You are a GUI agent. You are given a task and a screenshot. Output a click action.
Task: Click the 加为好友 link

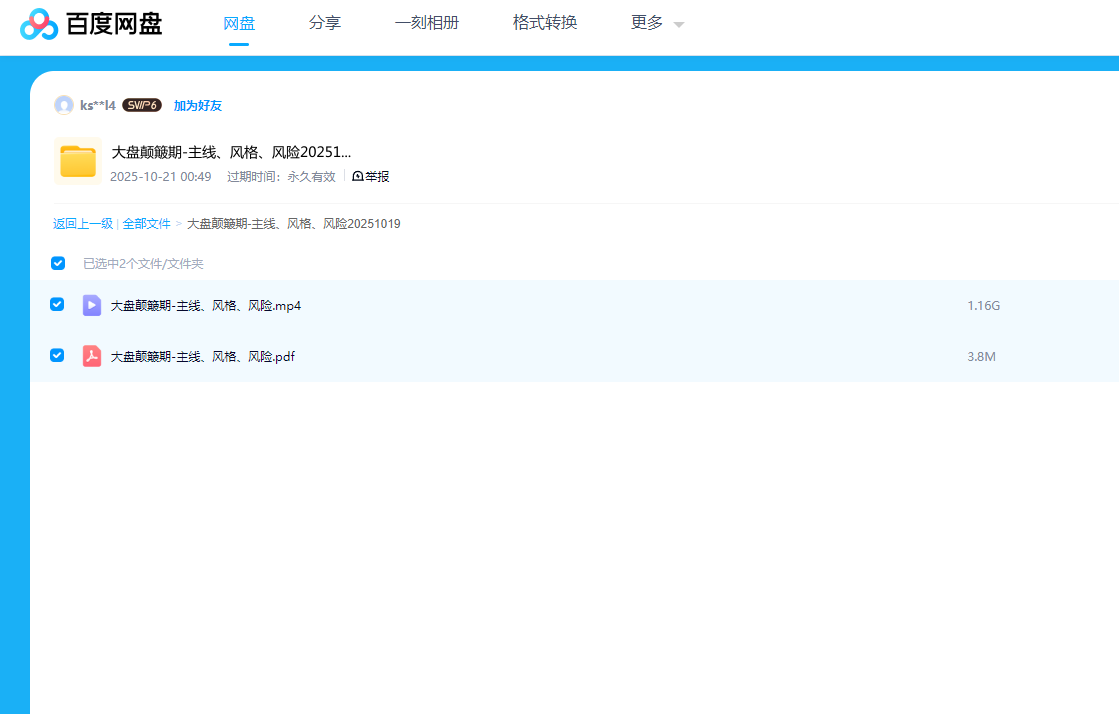click(x=198, y=105)
